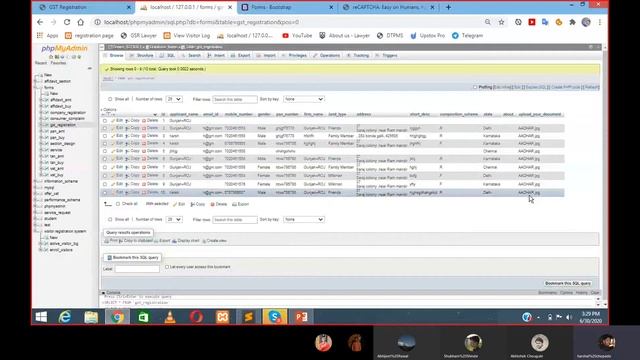Reload the current phpMyAdmin page
640x360 pixels.
[x=67, y=22]
